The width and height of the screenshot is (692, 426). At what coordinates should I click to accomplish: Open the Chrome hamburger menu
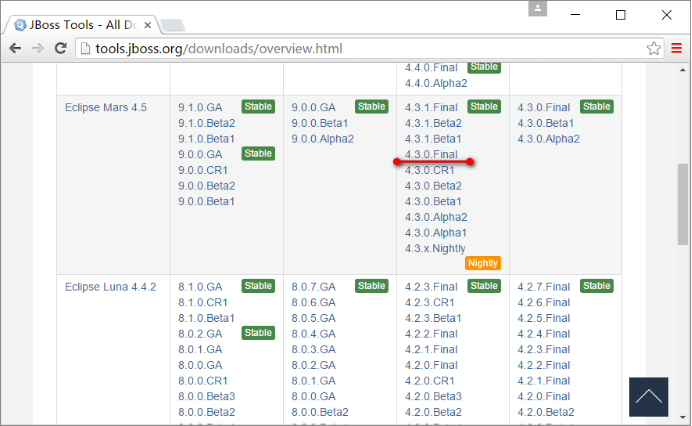[x=676, y=48]
